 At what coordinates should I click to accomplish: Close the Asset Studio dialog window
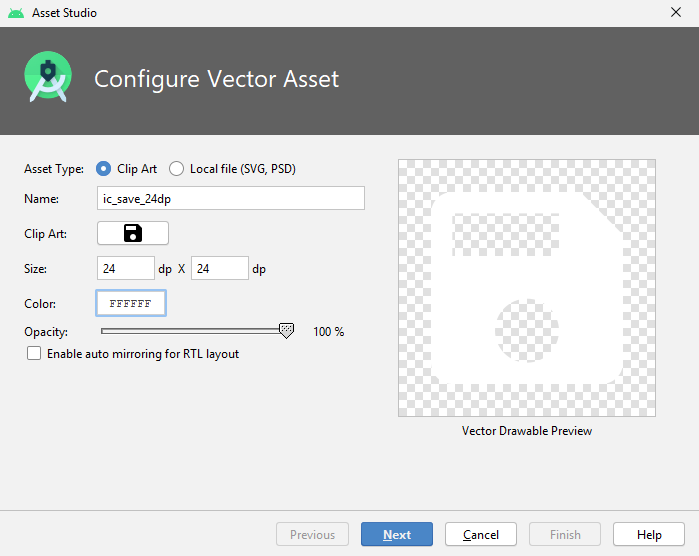(677, 13)
